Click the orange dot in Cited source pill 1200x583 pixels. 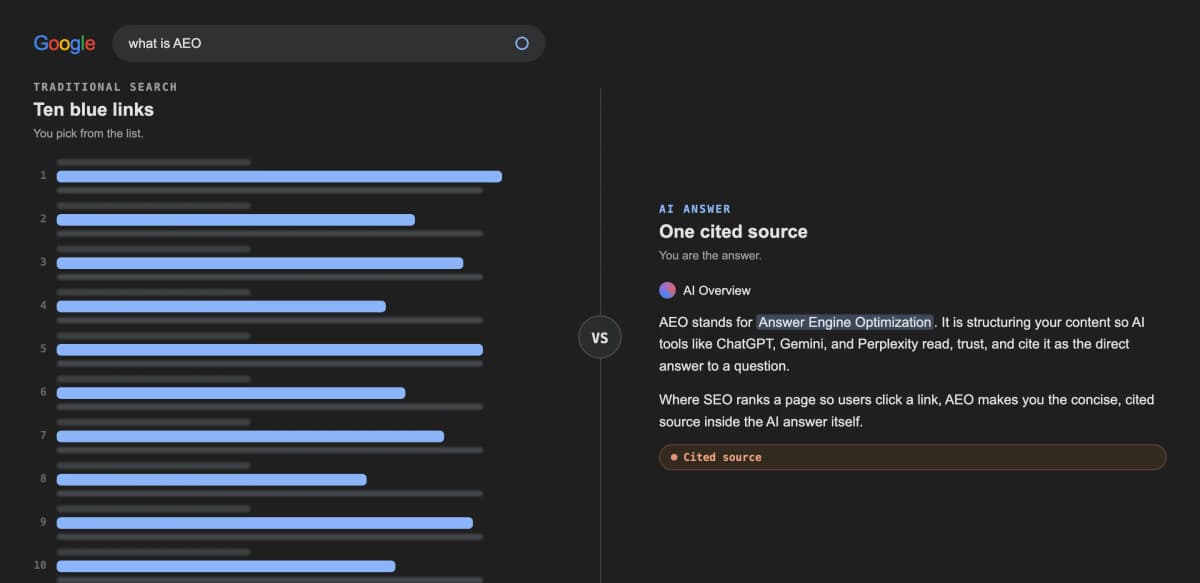(x=674, y=457)
